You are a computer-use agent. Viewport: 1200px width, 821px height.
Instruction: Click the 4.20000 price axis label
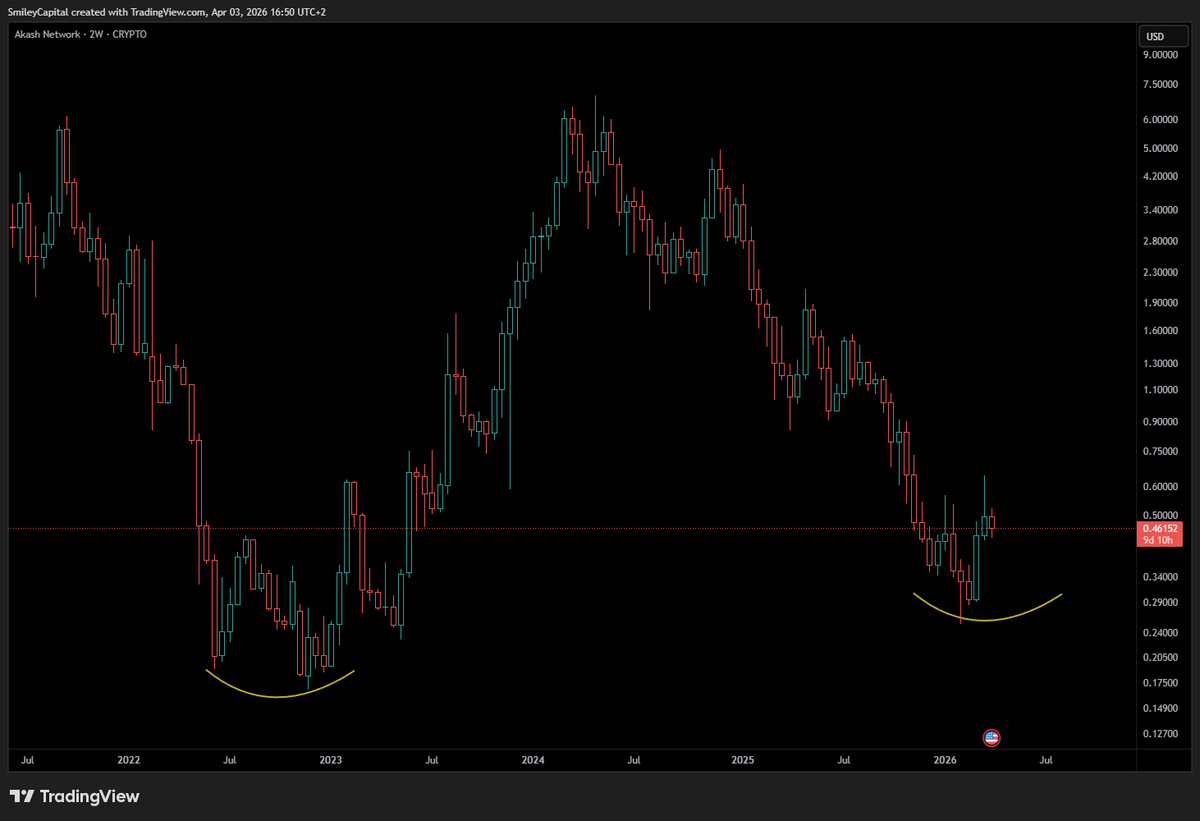point(1160,176)
